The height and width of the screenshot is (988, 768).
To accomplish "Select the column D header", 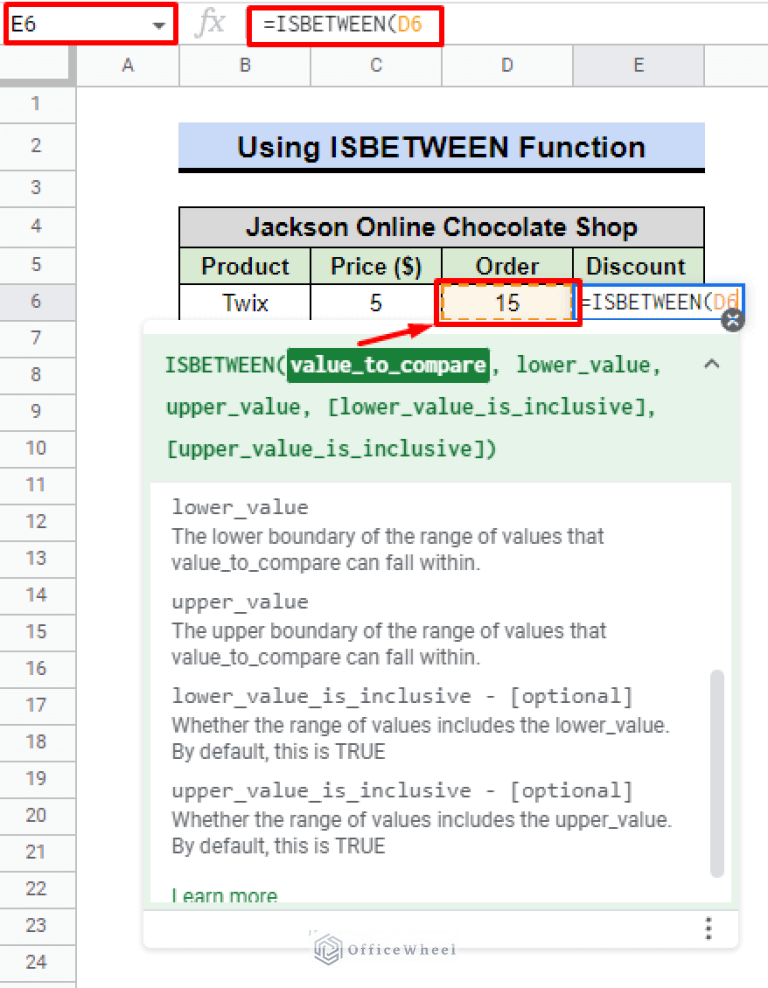I will click(x=507, y=65).
